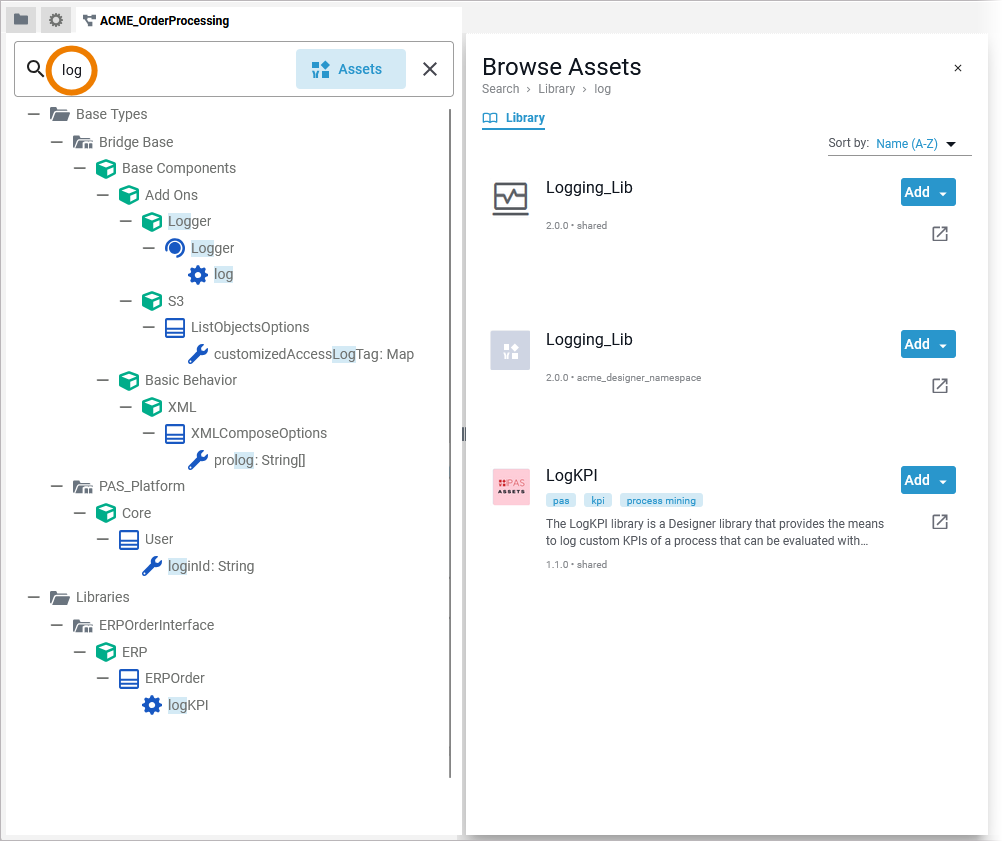Viewport: 1003px width, 841px height.
Task: Click the folder icon in top toolbar
Action: pyautogui.click(x=21, y=20)
